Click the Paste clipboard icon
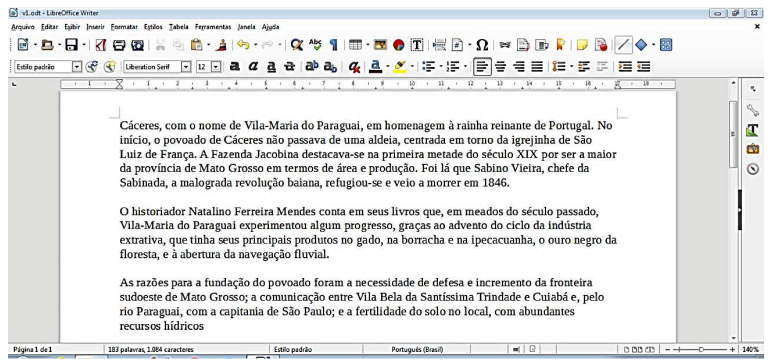The height and width of the screenshot is (363, 781). (x=196, y=45)
